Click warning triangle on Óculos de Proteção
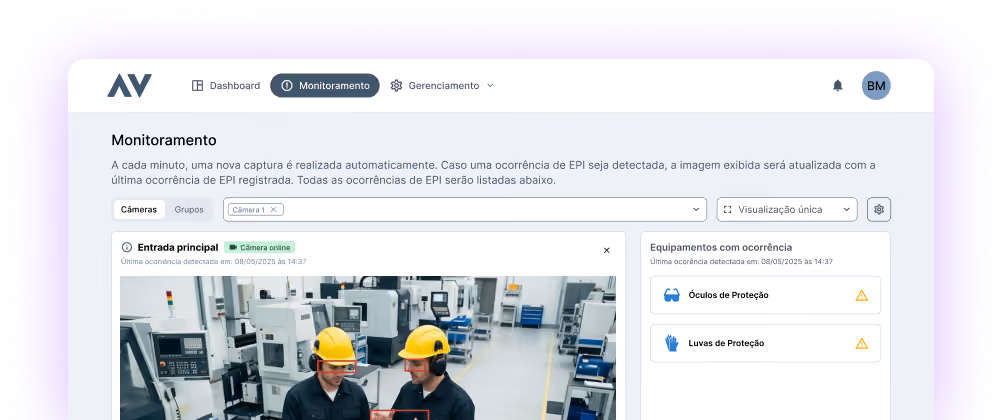Screen dimensions: 1002x420 861,295
